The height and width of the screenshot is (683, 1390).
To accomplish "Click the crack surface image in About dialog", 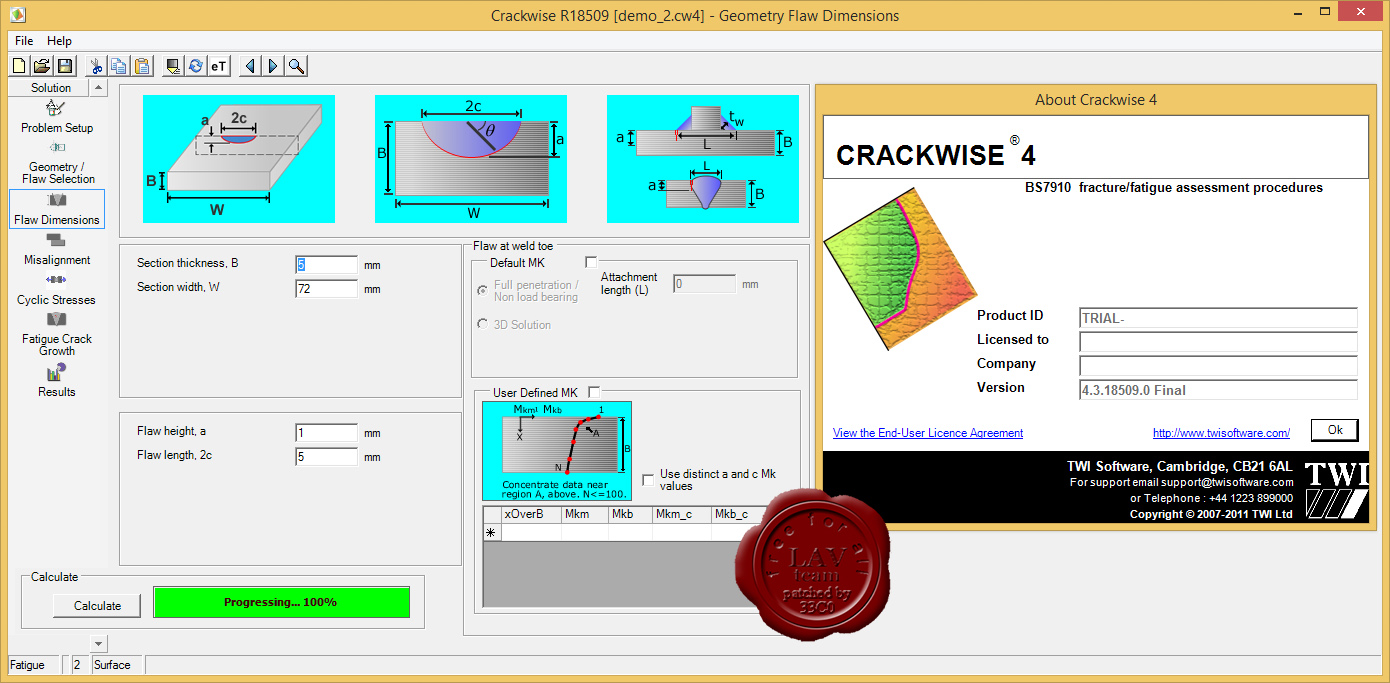I will (899, 269).
